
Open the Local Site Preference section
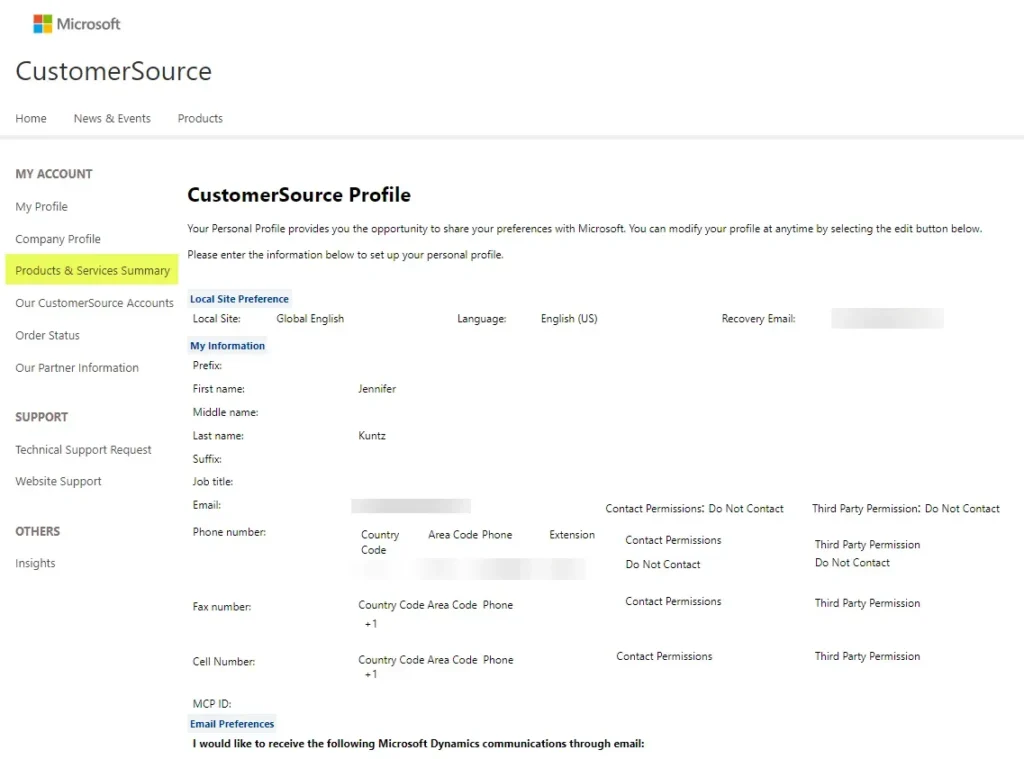(239, 298)
